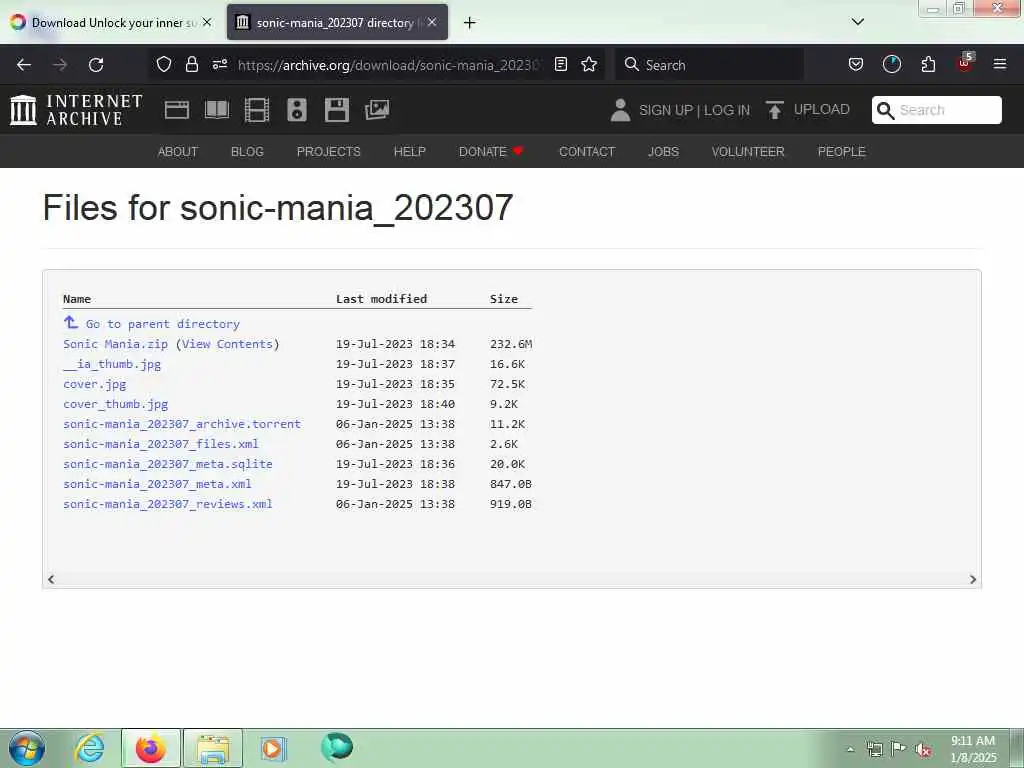
Task: Download the Sonic Mania.zip file
Action: tap(116, 344)
